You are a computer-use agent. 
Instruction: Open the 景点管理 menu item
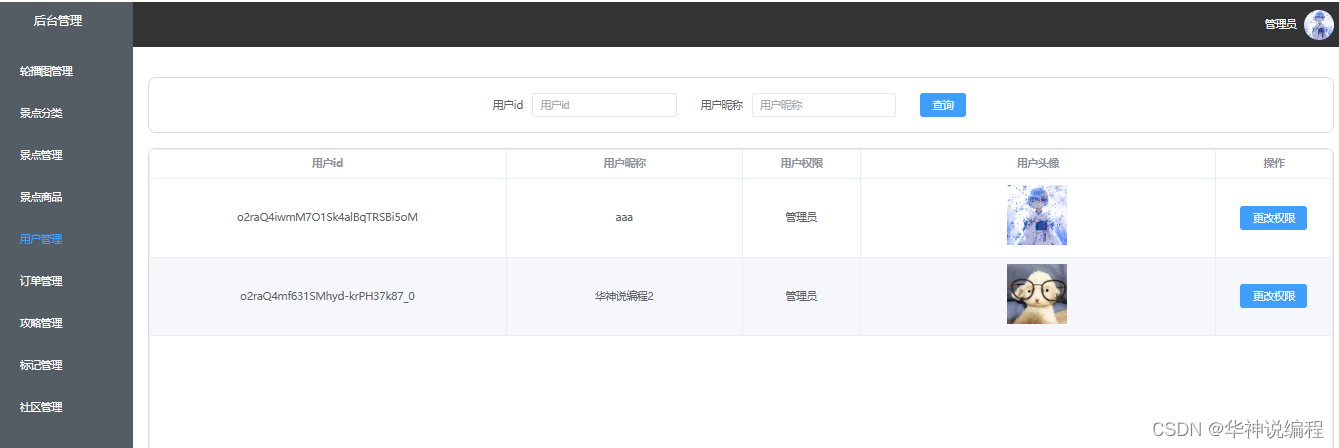point(41,155)
